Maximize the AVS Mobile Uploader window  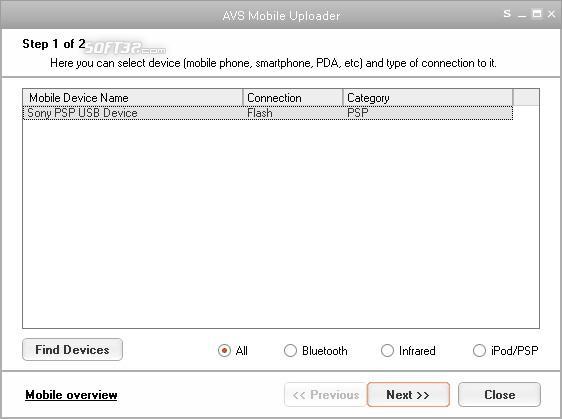pyautogui.click(x=537, y=14)
